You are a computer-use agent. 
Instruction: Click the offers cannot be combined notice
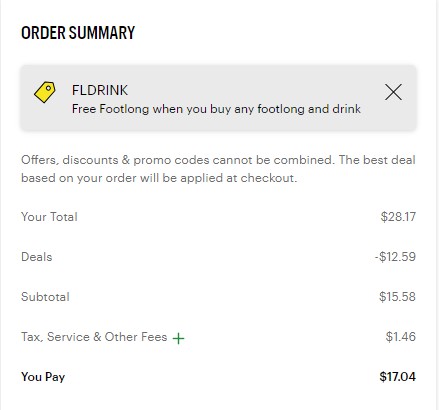pos(218,169)
